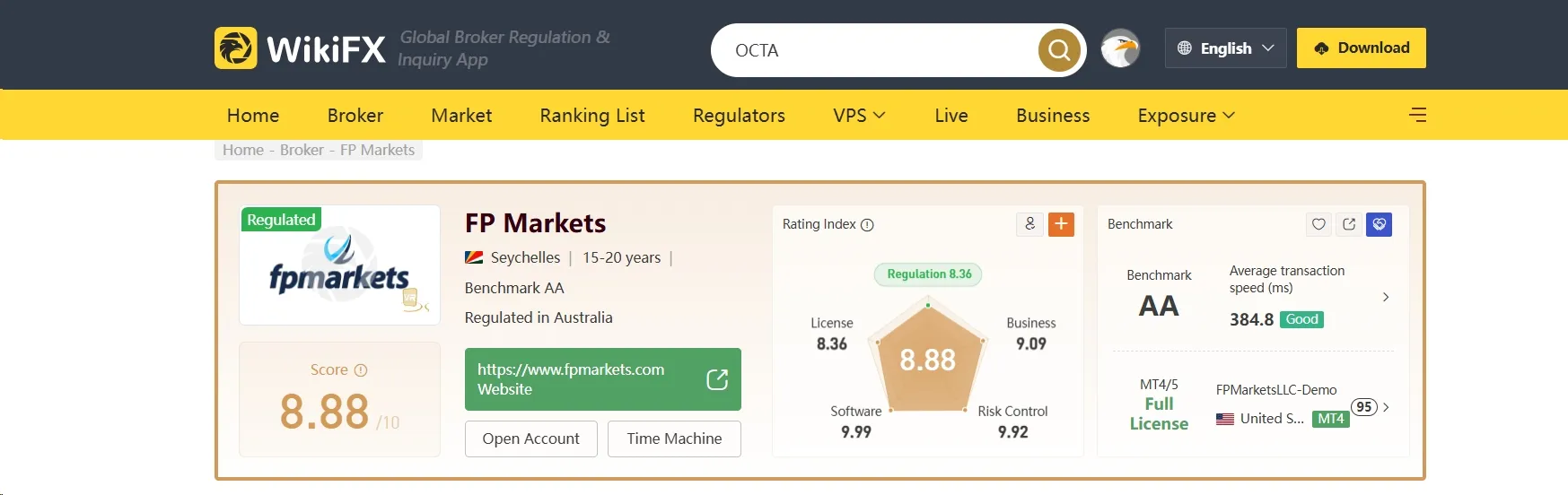The width and height of the screenshot is (1568, 495).
Task: Click the Regulated green tag
Action: click(281, 220)
